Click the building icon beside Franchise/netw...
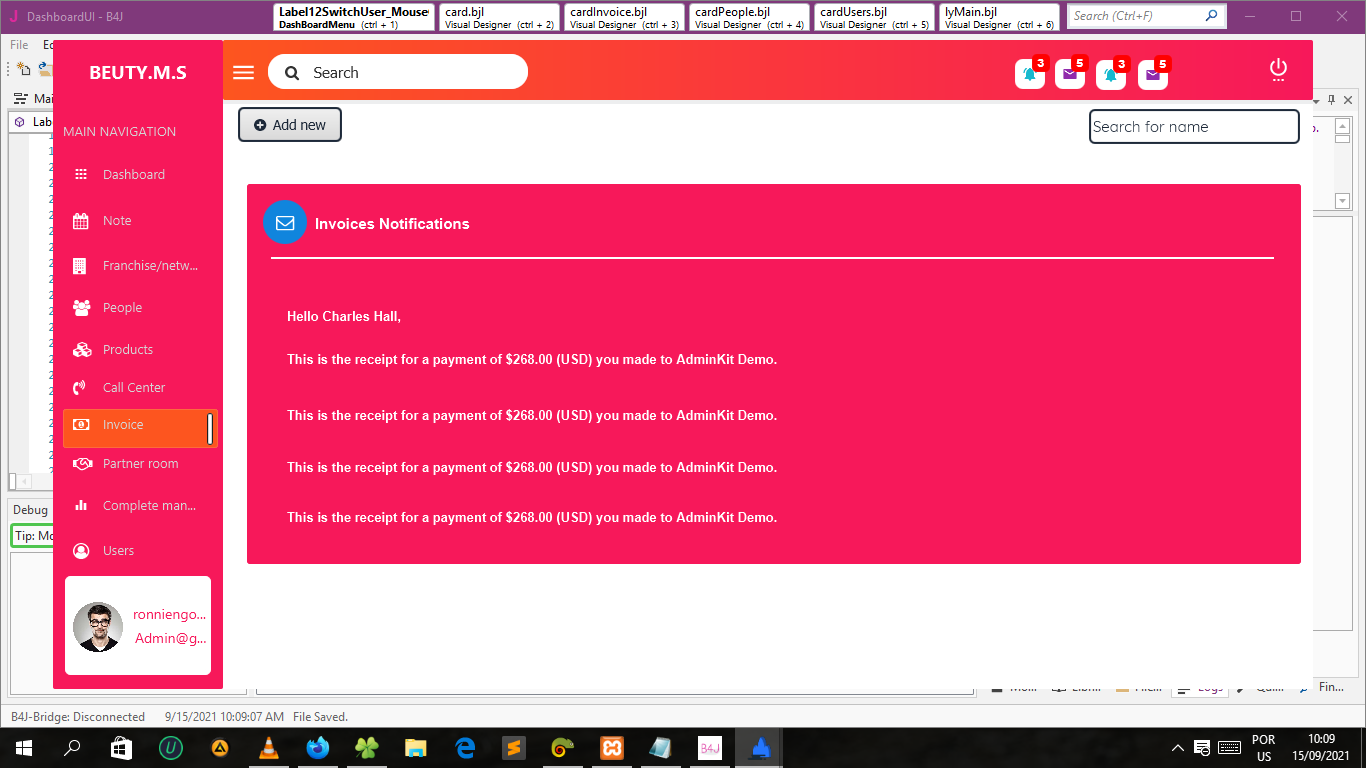The image size is (1366, 768). tap(80, 266)
